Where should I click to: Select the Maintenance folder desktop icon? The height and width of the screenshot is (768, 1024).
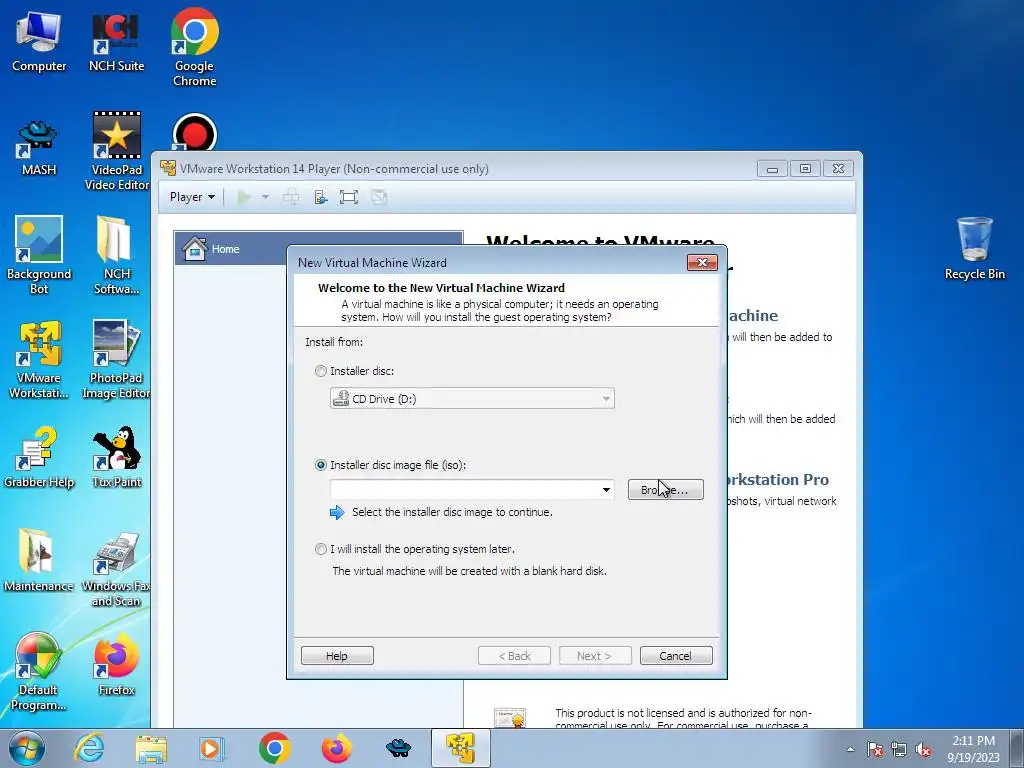tap(39, 560)
